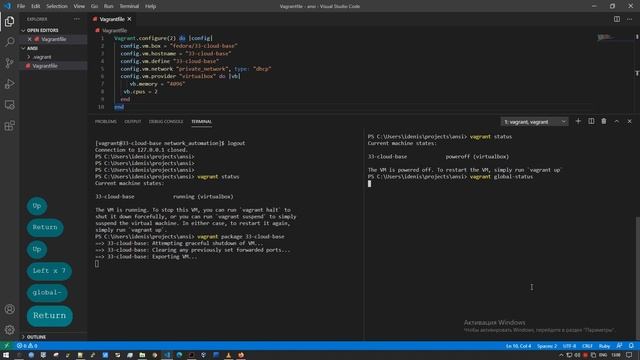The height and width of the screenshot is (360, 640).
Task: Open the Explorer view in activity bar
Action: (9, 21)
